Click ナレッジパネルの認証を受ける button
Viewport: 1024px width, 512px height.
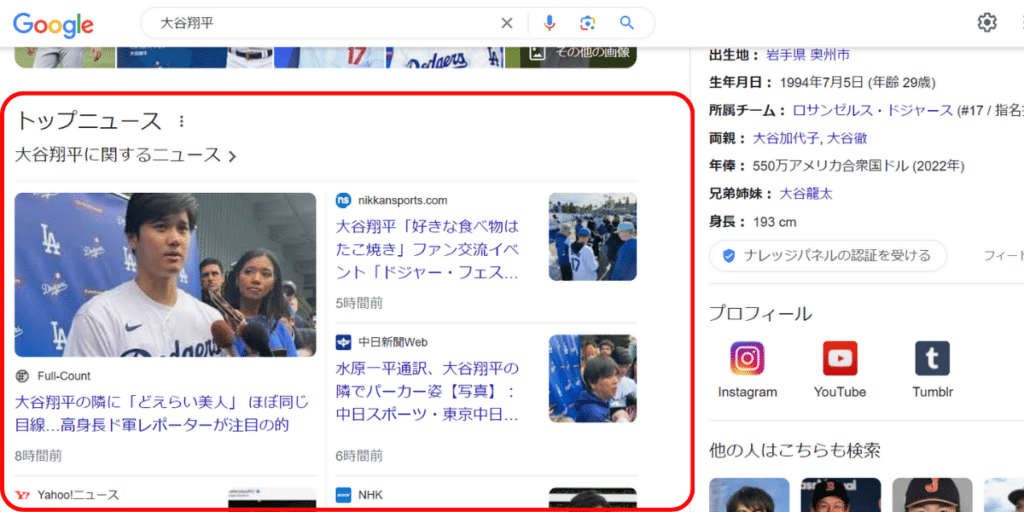[828, 256]
